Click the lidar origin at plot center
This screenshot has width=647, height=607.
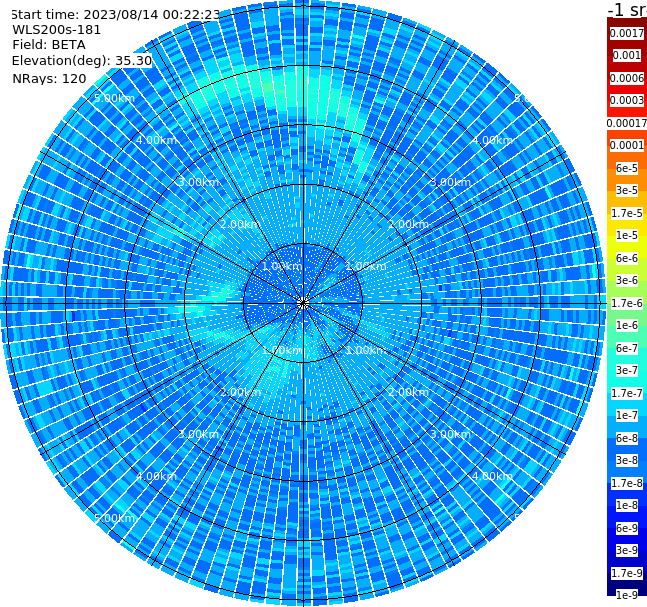[303, 303]
